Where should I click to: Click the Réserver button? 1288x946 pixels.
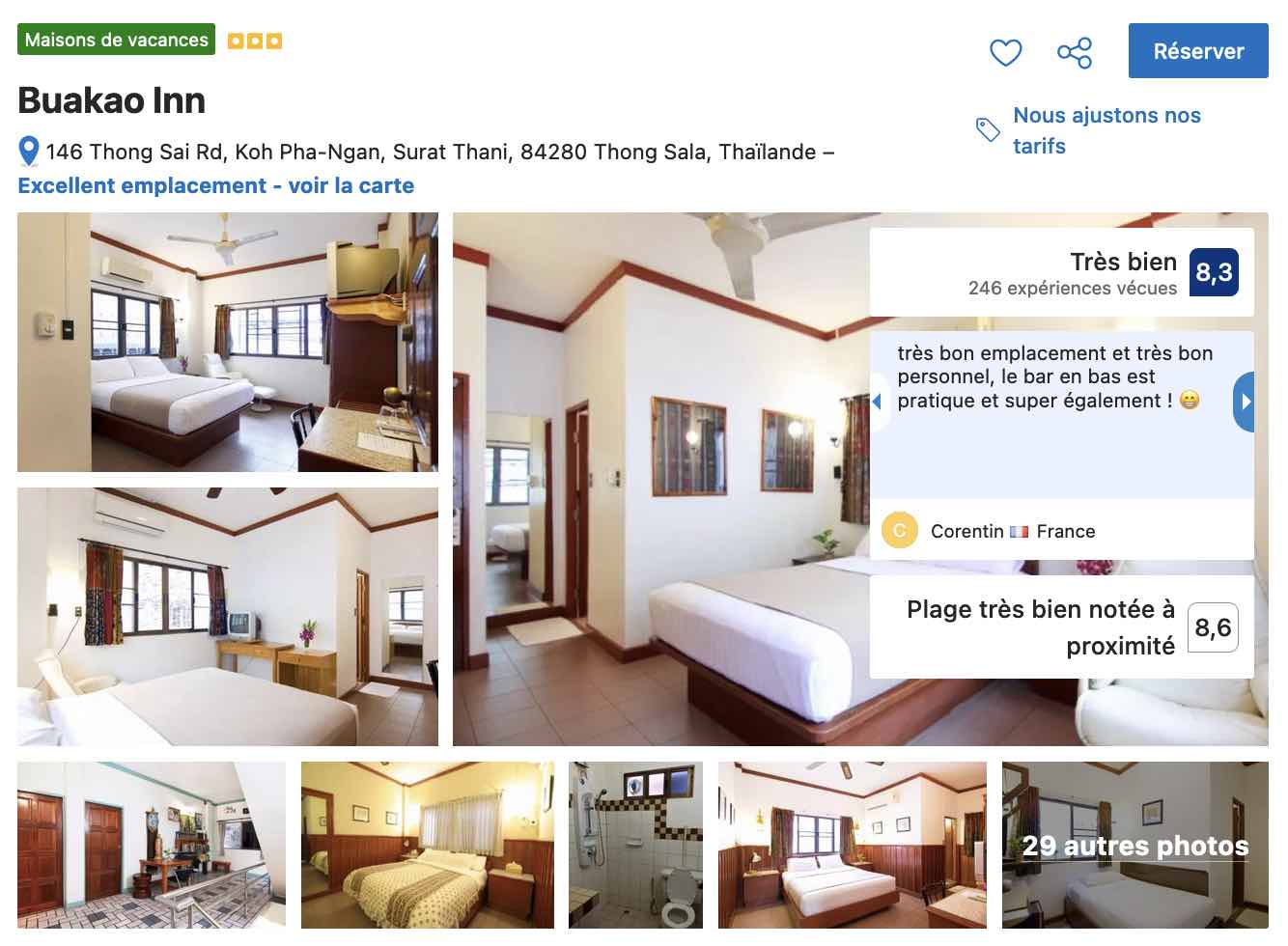1198,51
